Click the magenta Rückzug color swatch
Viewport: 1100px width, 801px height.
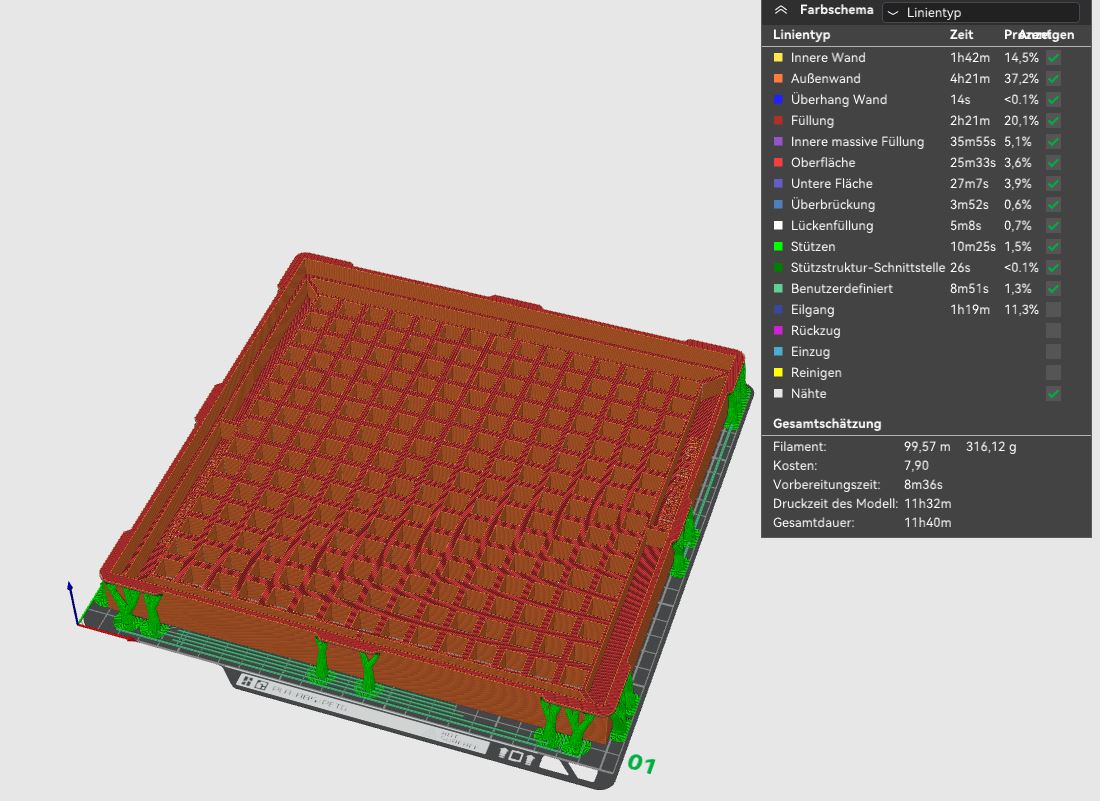coord(779,331)
